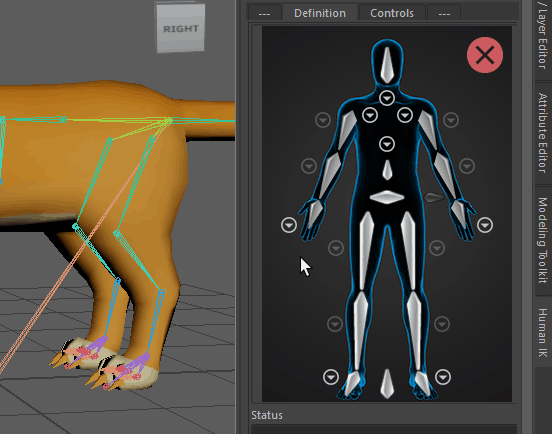Expand finger bones for right-side hand
The height and width of the screenshot is (434, 552).
click(485, 225)
